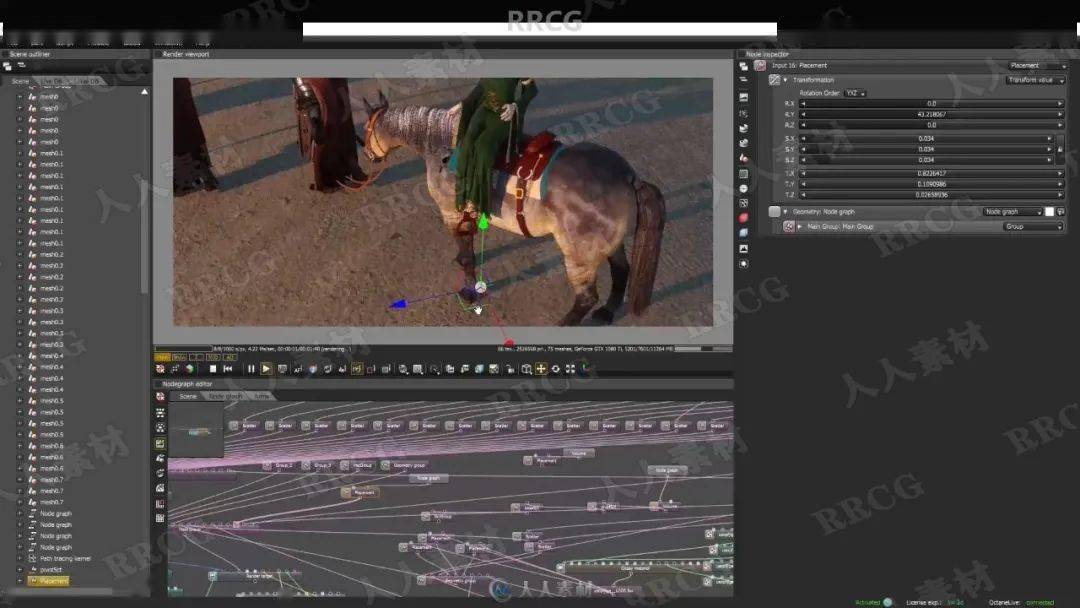The width and height of the screenshot is (1080, 608).
Task: Select the Scene tab in Nodegraph editor
Action: click(188, 397)
